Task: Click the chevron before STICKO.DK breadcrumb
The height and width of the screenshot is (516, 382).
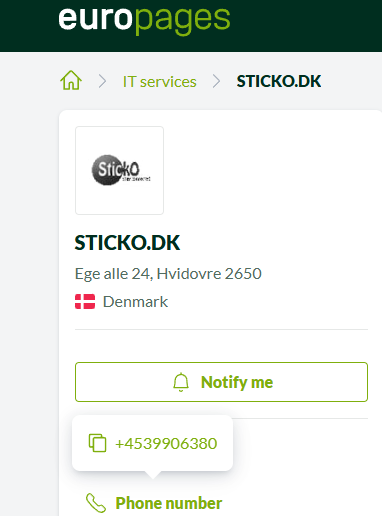Action: (217, 81)
